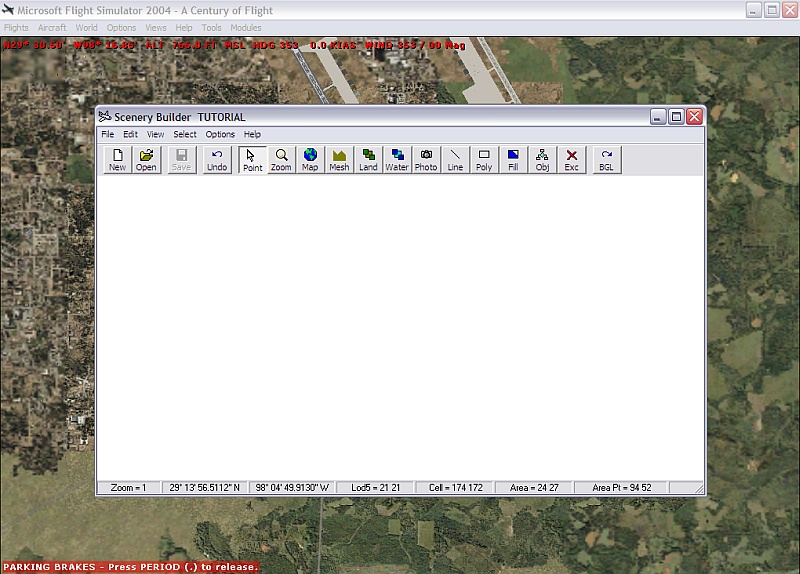Open Scenery Builder View menu

tap(156, 134)
